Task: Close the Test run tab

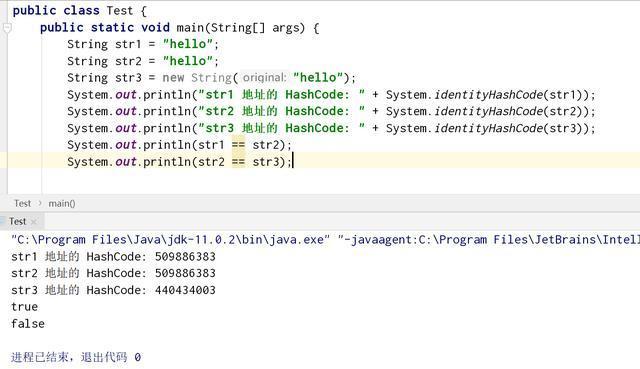Action: pyautogui.click(x=34, y=221)
